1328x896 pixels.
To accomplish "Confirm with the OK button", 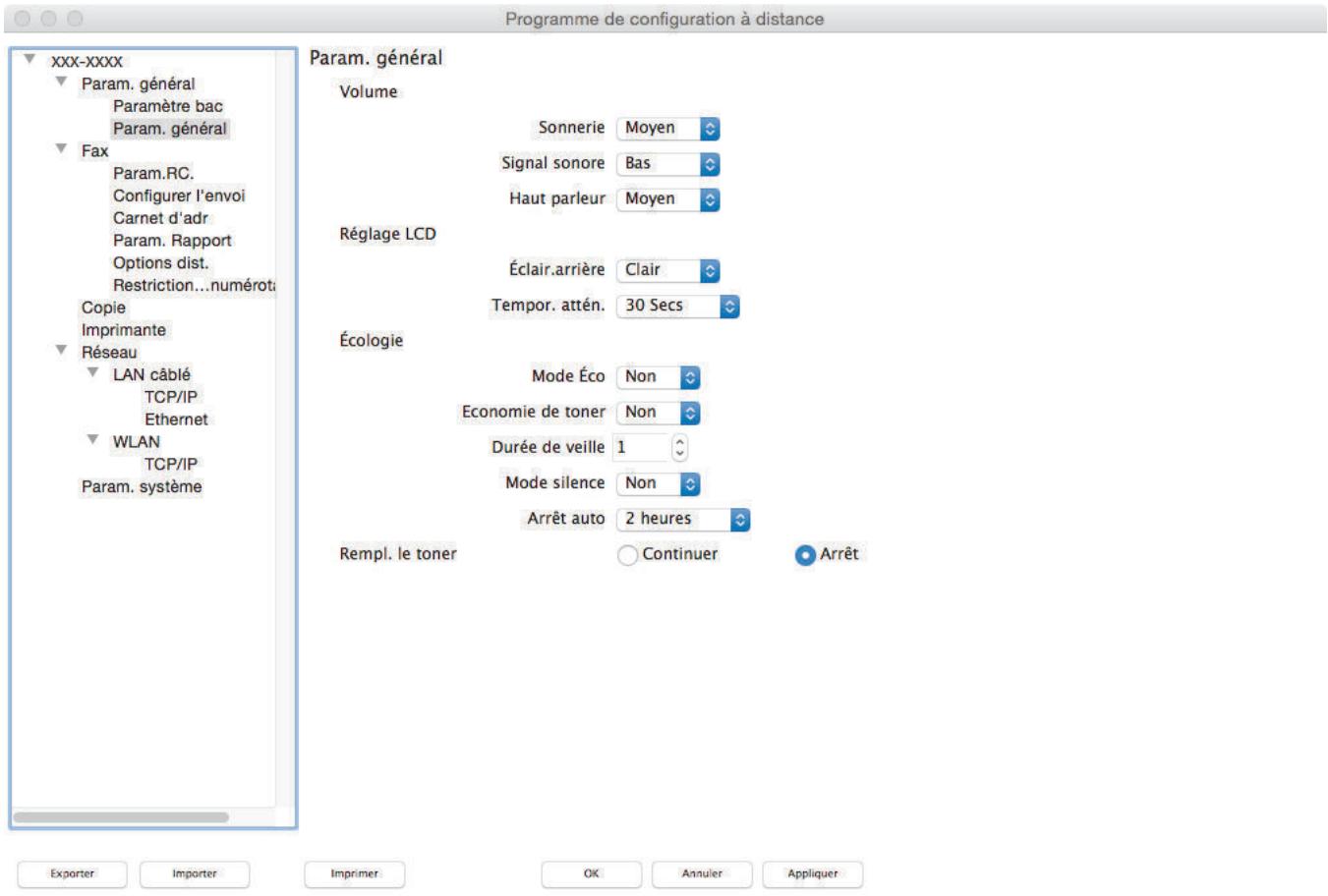I will tap(592, 873).
